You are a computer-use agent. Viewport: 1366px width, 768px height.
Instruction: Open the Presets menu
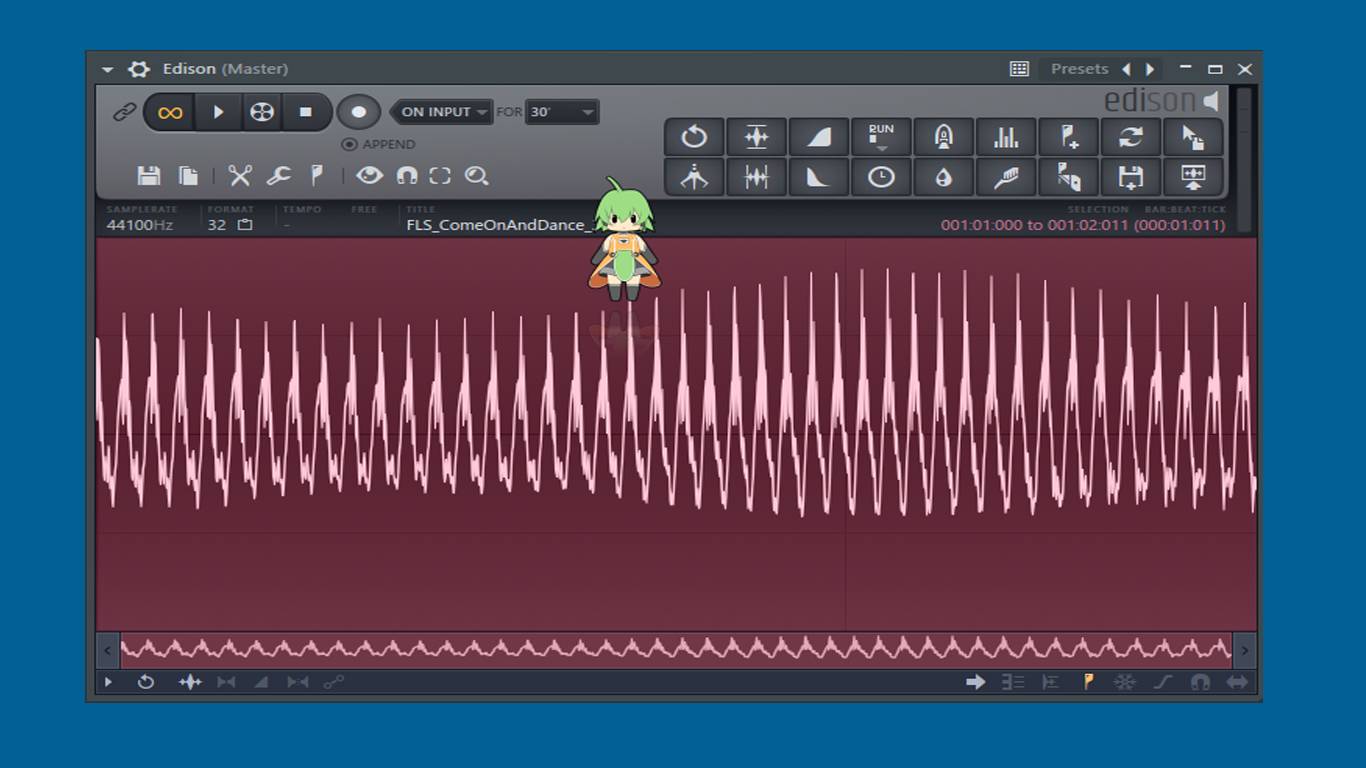(x=1079, y=69)
